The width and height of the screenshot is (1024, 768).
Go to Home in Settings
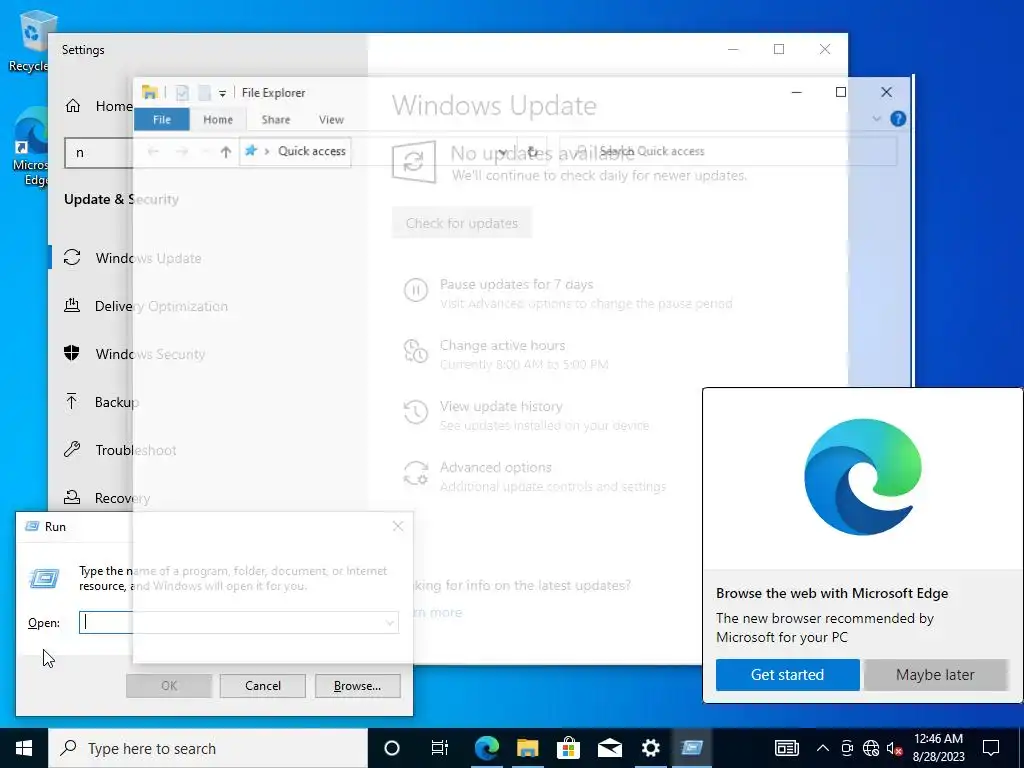98,106
